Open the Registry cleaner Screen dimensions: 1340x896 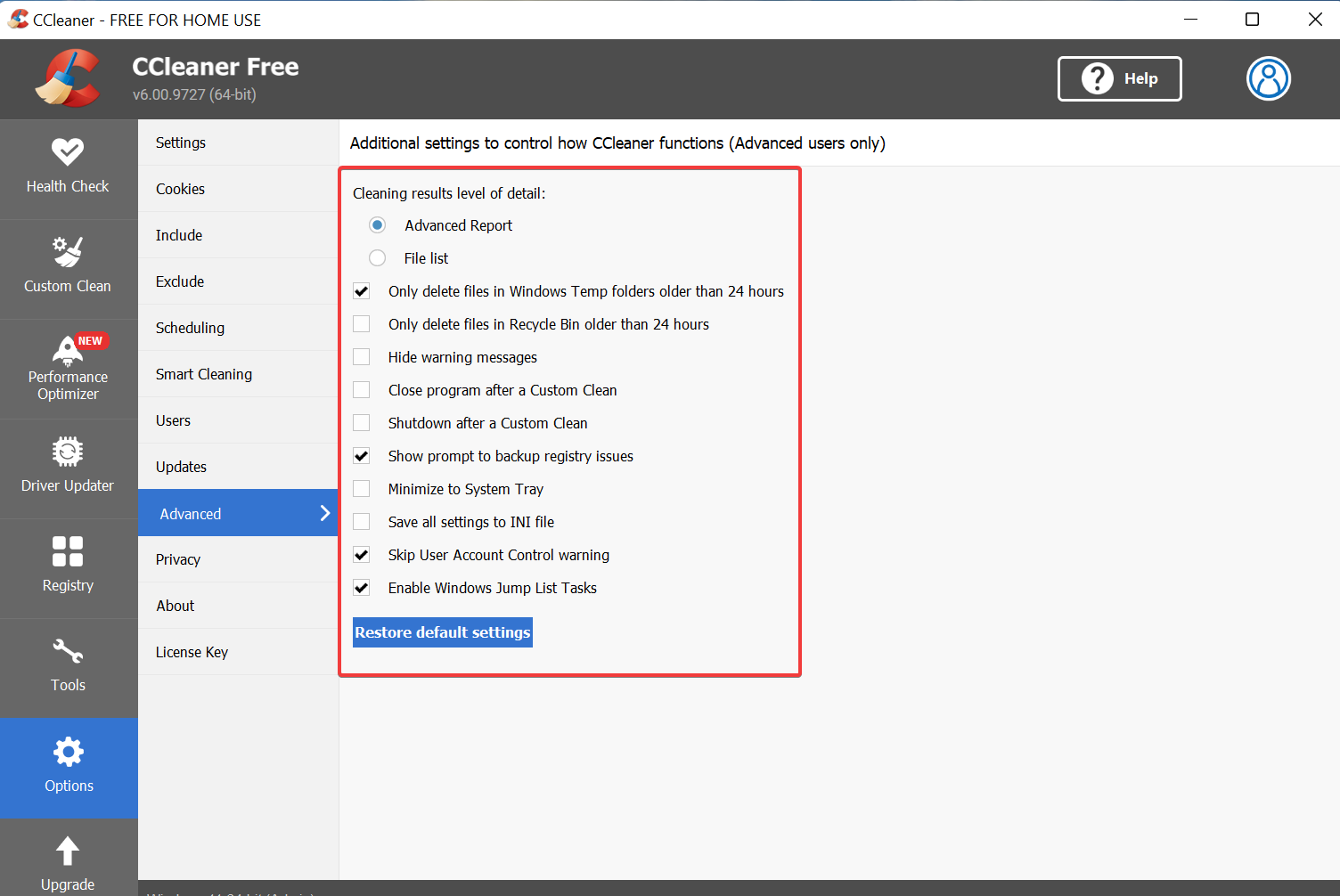click(x=69, y=567)
